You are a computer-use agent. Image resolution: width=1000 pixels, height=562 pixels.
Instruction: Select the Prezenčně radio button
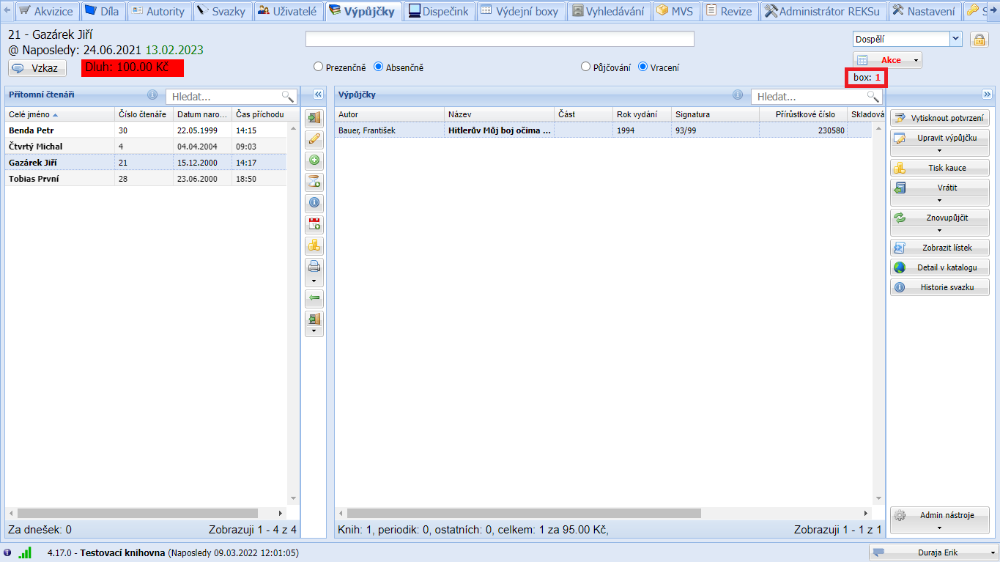(x=319, y=67)
